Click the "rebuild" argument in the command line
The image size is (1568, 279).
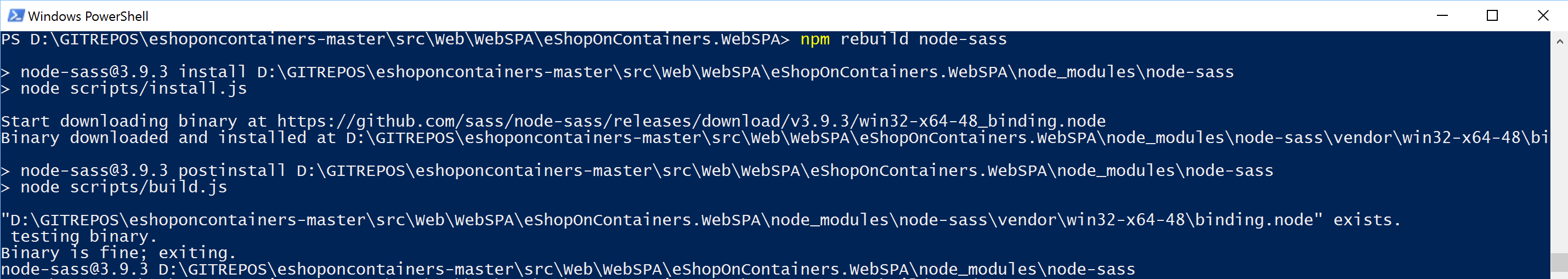[874, 39]
